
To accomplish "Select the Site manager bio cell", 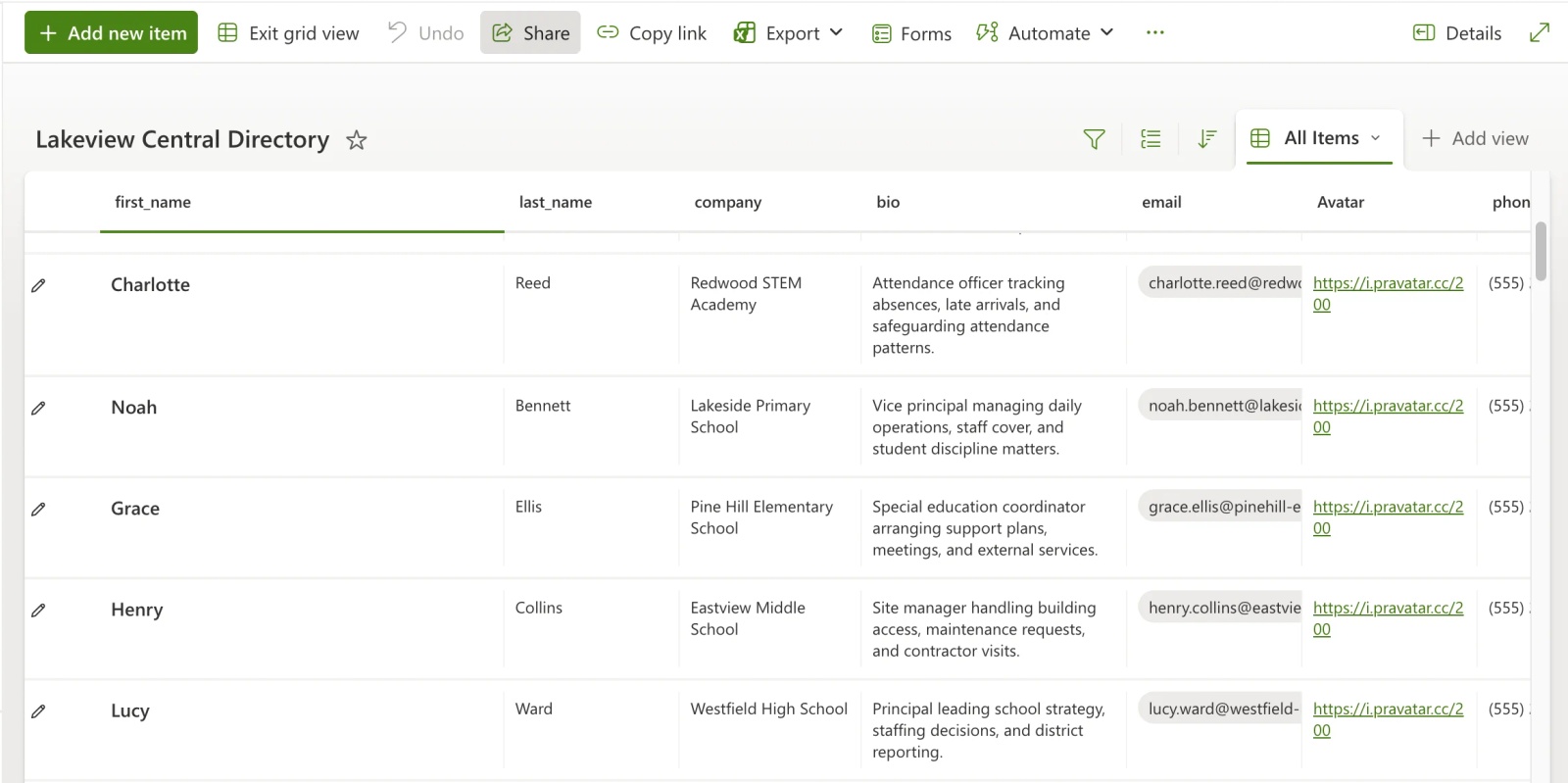I will point(994,628).
